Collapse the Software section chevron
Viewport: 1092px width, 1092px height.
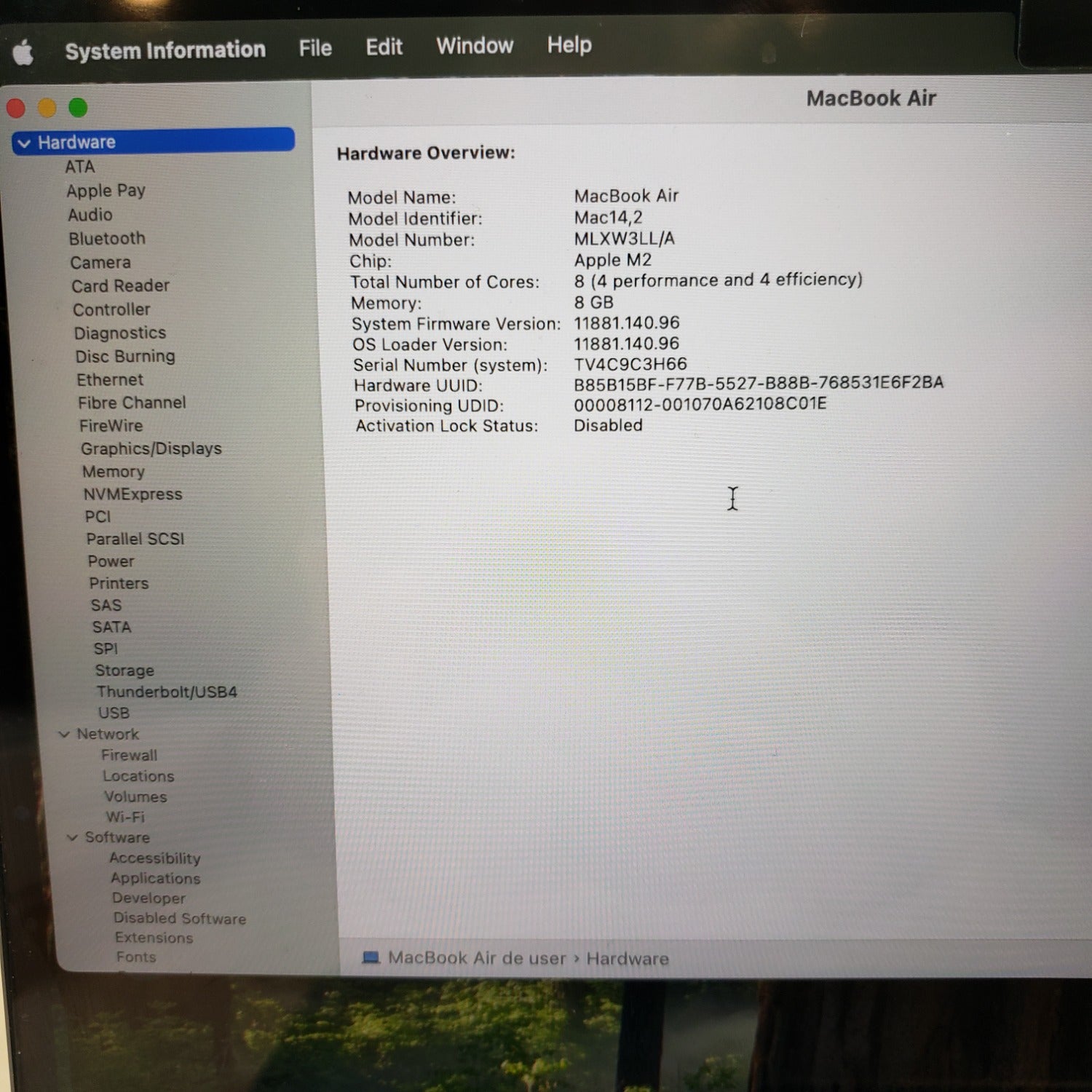[x=72, y=838]
